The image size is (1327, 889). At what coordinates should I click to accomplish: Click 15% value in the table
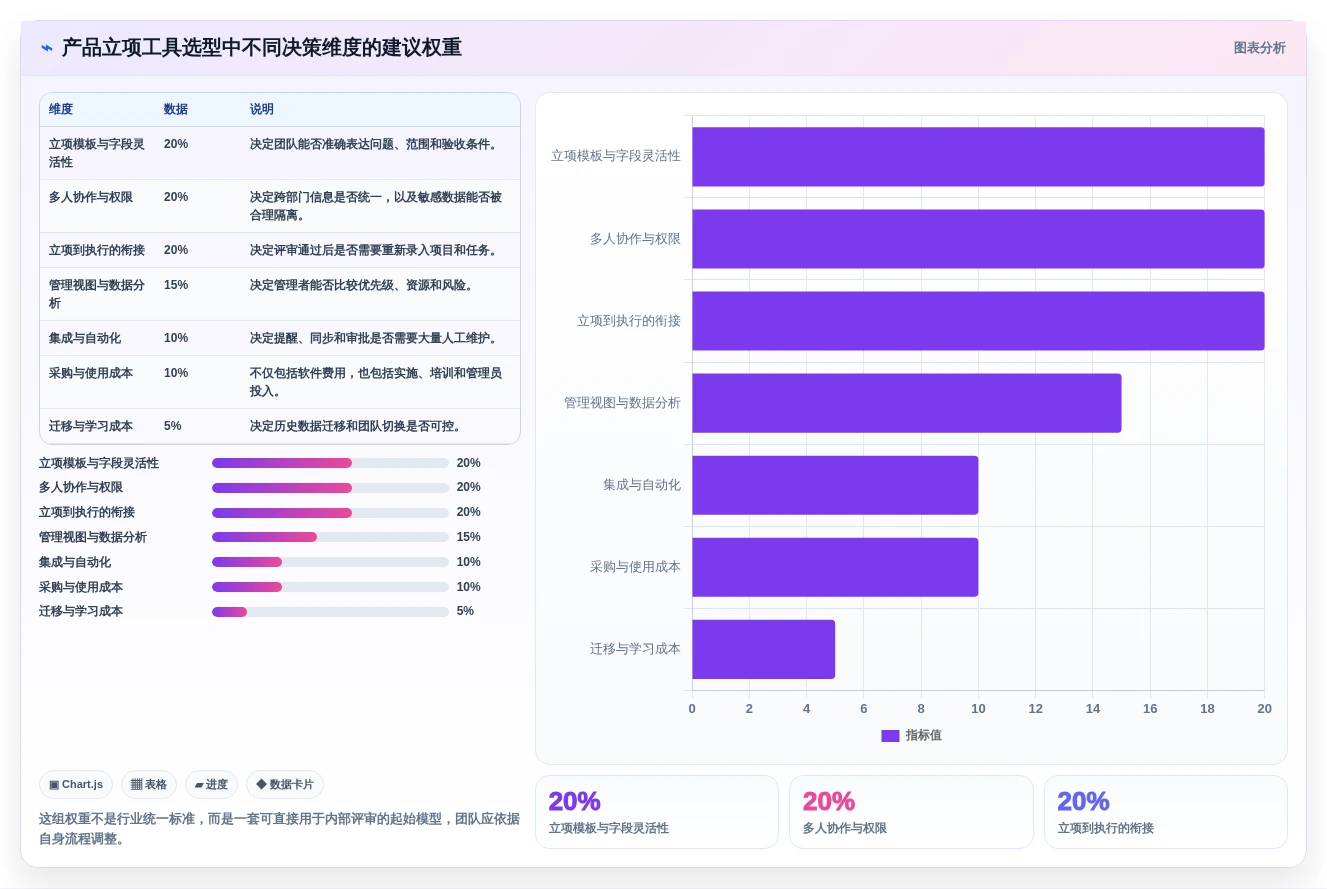[176, 285]
